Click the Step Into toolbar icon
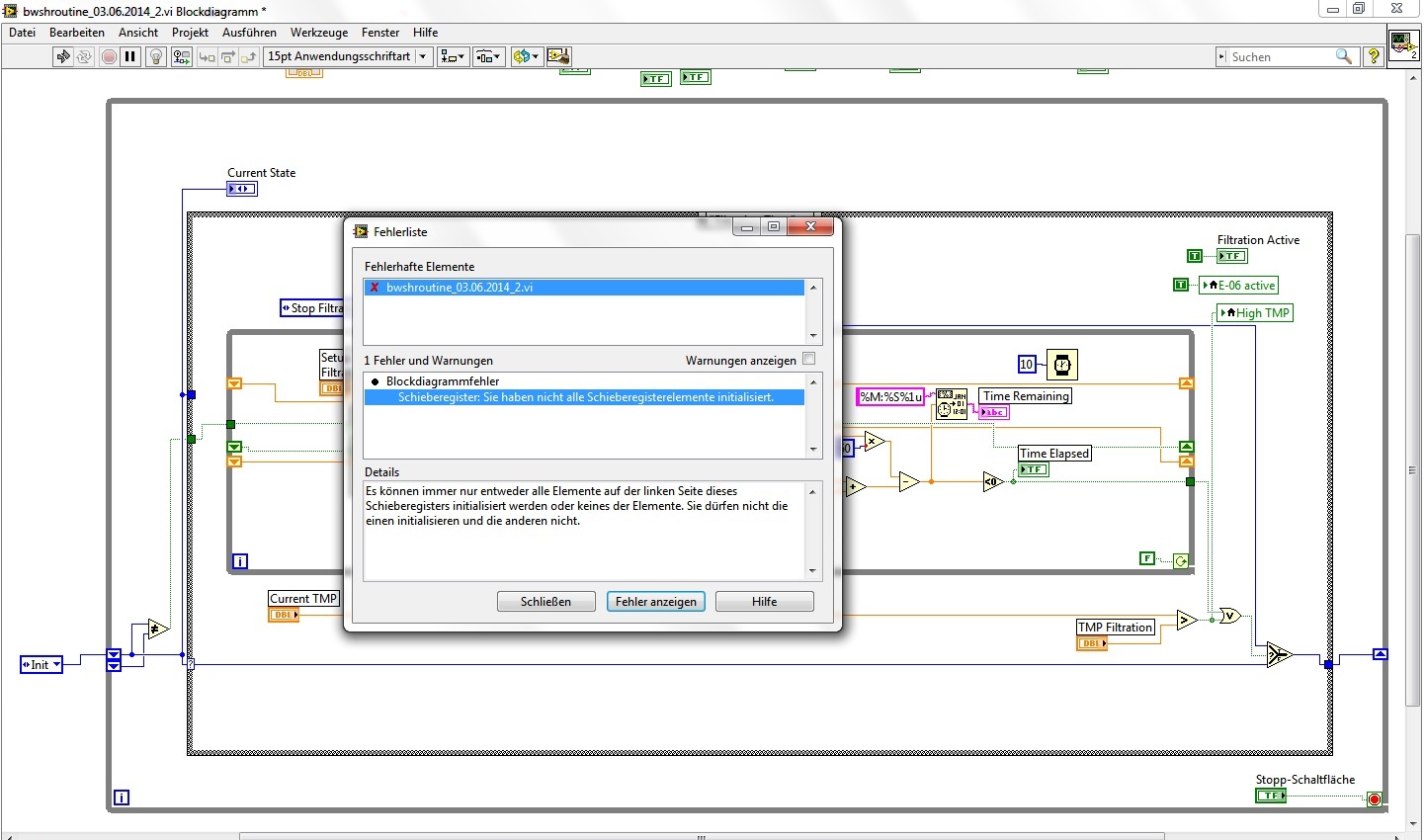The height and width of the screenshot is (840, 1425). 207,56
